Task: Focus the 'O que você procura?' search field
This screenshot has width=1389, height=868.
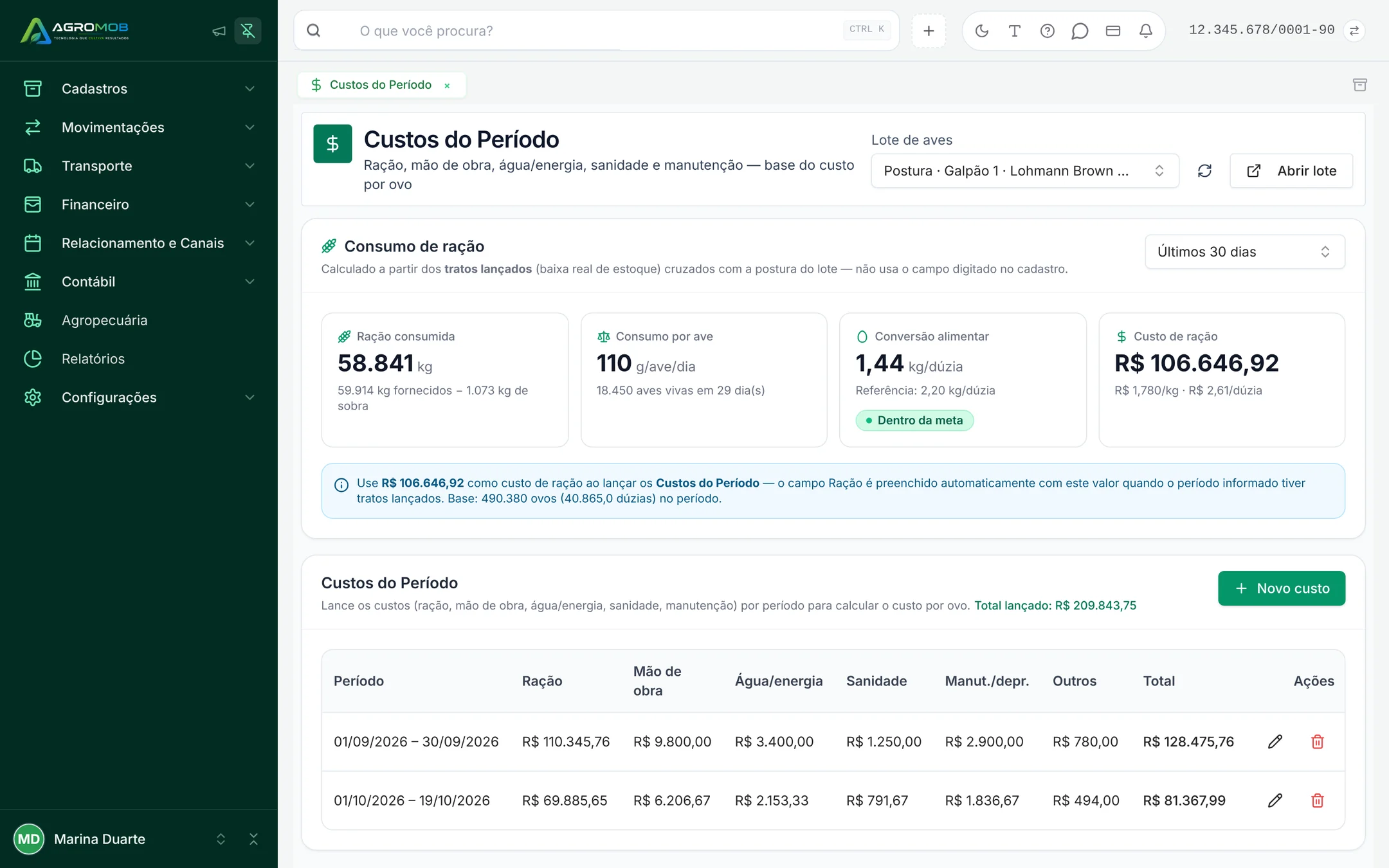Action: 596,31
